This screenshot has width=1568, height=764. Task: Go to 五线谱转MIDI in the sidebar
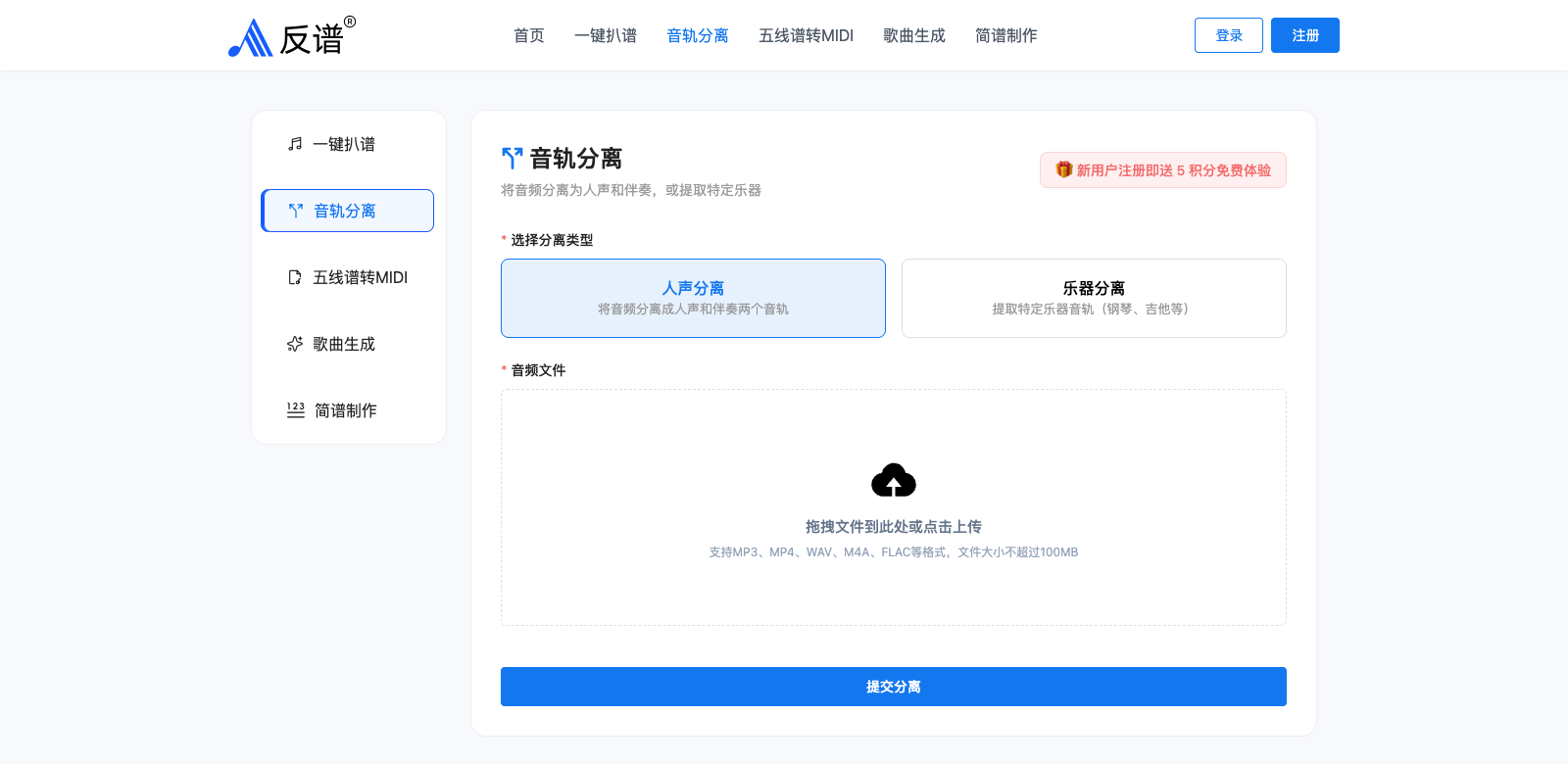348,277
